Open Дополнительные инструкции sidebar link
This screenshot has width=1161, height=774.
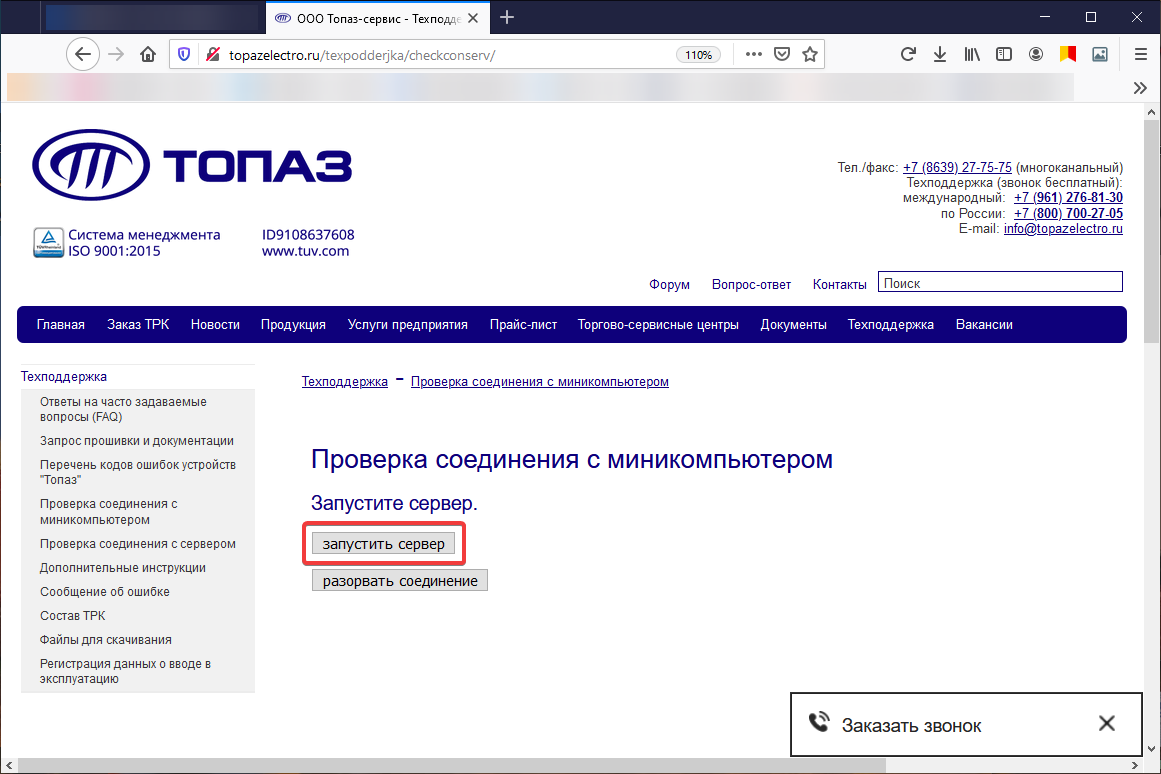coord(123,567)
